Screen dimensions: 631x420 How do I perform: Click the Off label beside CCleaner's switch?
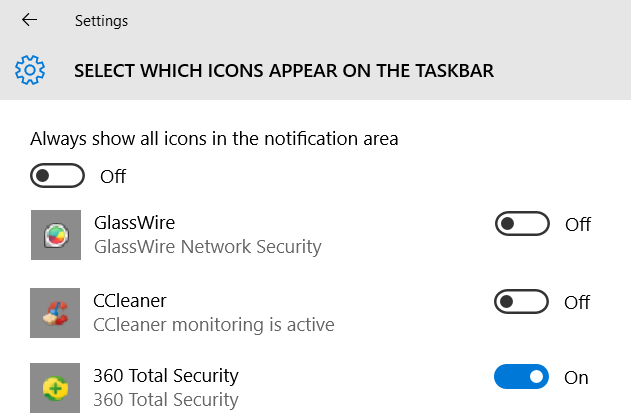578,301
